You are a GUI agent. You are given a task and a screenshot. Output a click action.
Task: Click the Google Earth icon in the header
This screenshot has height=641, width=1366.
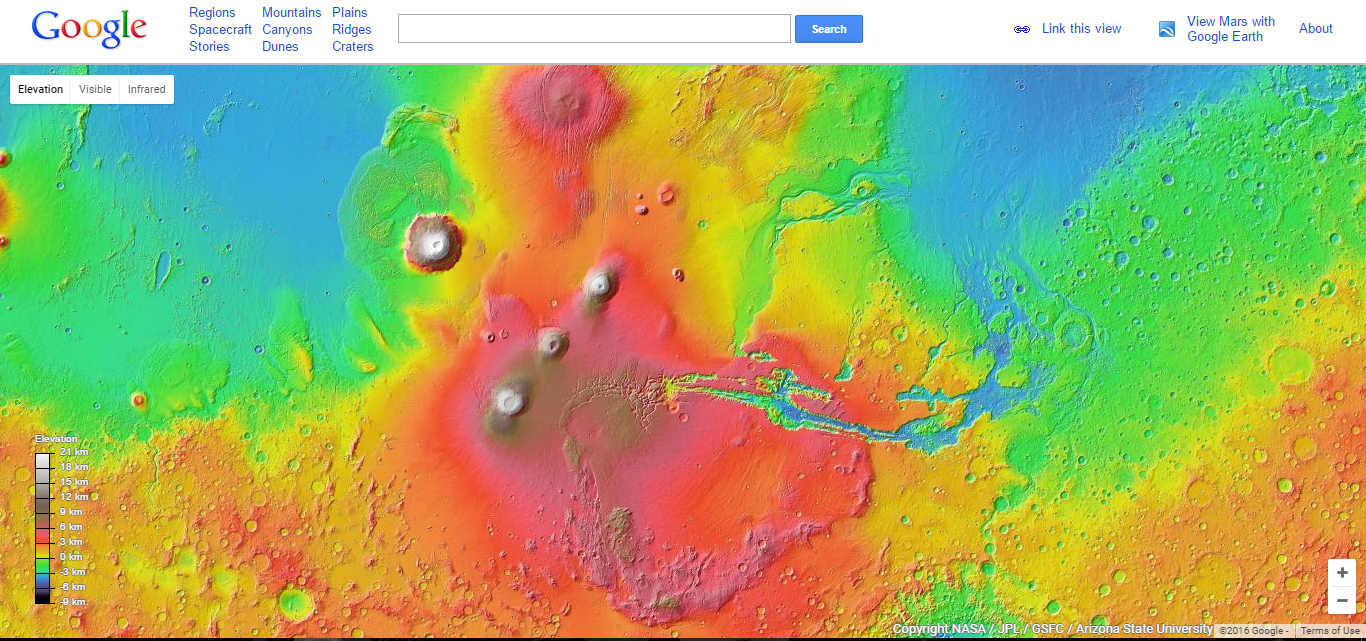click(x=1167, y=29)
